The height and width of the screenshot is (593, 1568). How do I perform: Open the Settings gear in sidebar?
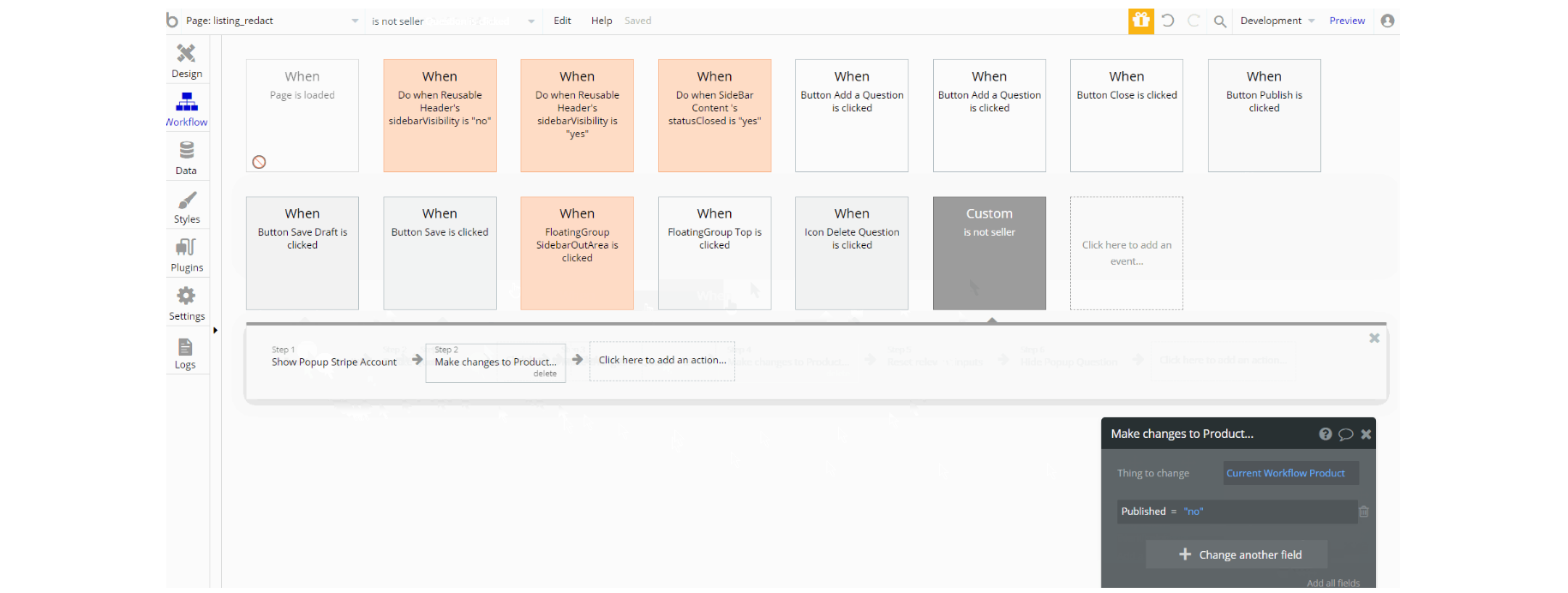(186, 296)
